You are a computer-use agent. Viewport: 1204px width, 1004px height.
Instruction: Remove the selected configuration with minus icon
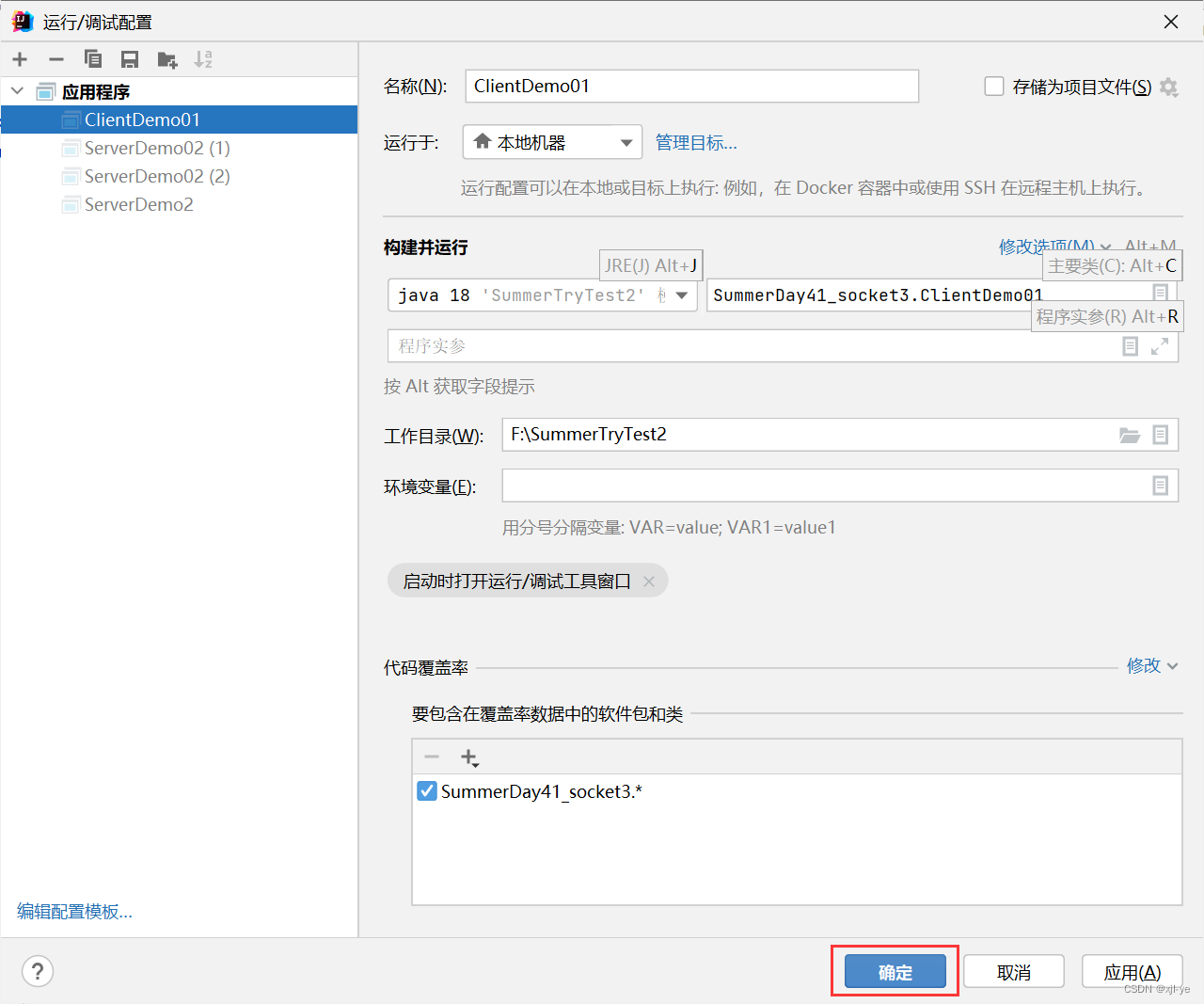(56, 59)
